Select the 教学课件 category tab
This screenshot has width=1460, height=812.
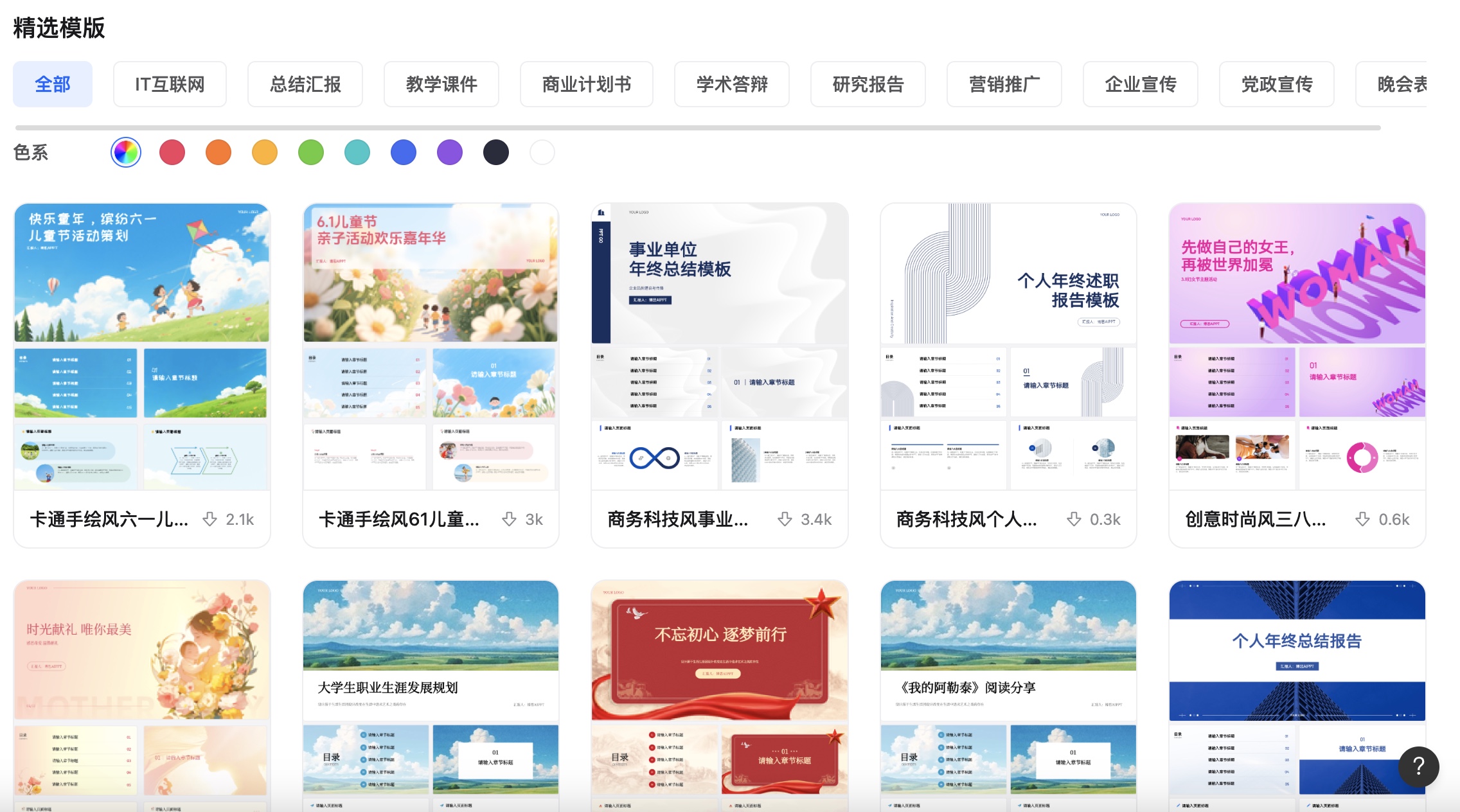[441, 84]
